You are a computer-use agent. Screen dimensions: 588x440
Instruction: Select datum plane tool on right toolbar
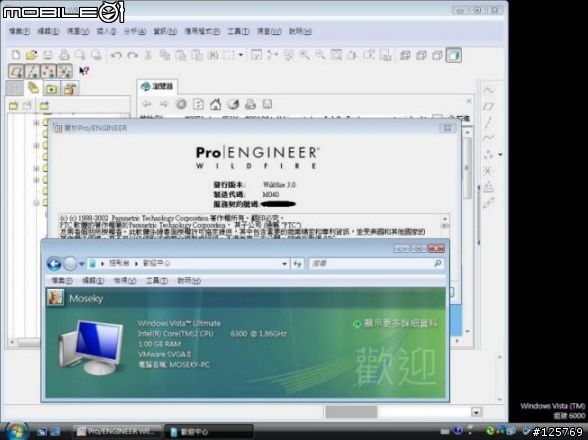click(488, 107)
